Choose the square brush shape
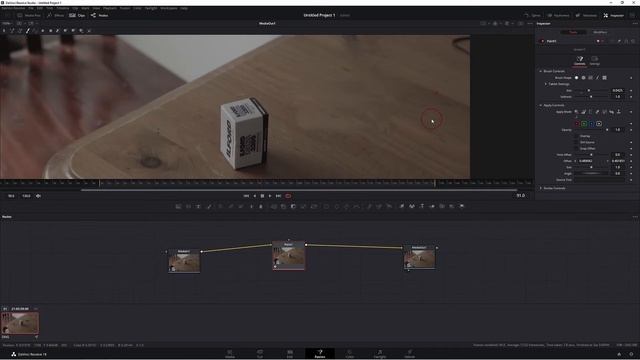Image resolution: width=640 pixels, height=360 pixels. pyautogui.click(x=604, y=78)
